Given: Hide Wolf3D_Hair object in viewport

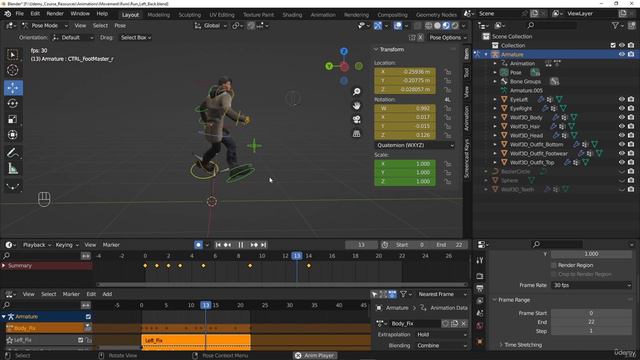Looking at the screenshot, I should coord(622,126).
